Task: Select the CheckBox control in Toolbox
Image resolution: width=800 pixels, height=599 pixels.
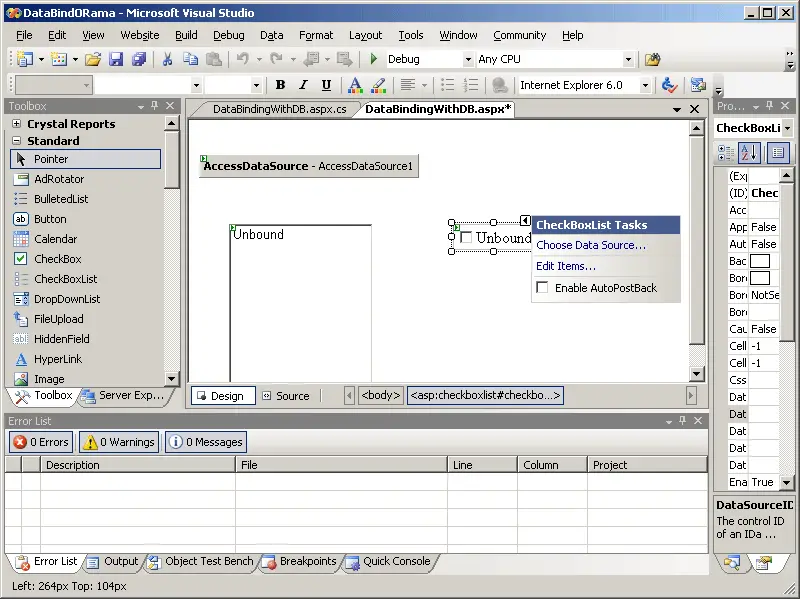Action: click(86, 259)
